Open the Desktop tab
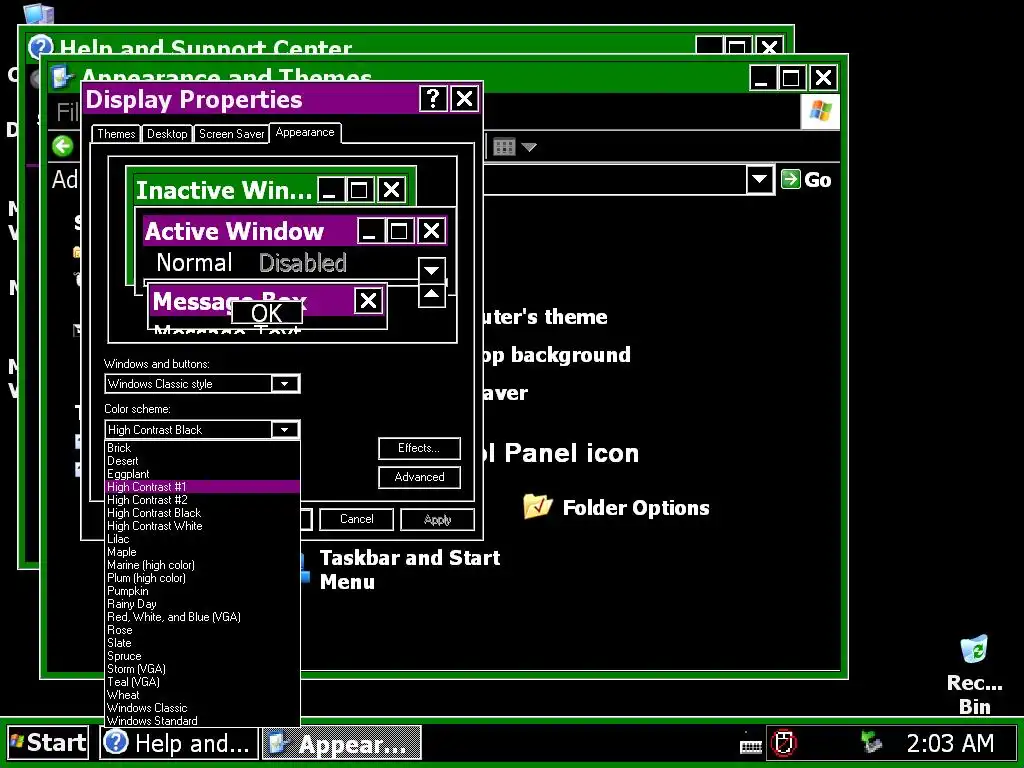This screenshot has width=1024, height=768. click(x=167, y=134)
